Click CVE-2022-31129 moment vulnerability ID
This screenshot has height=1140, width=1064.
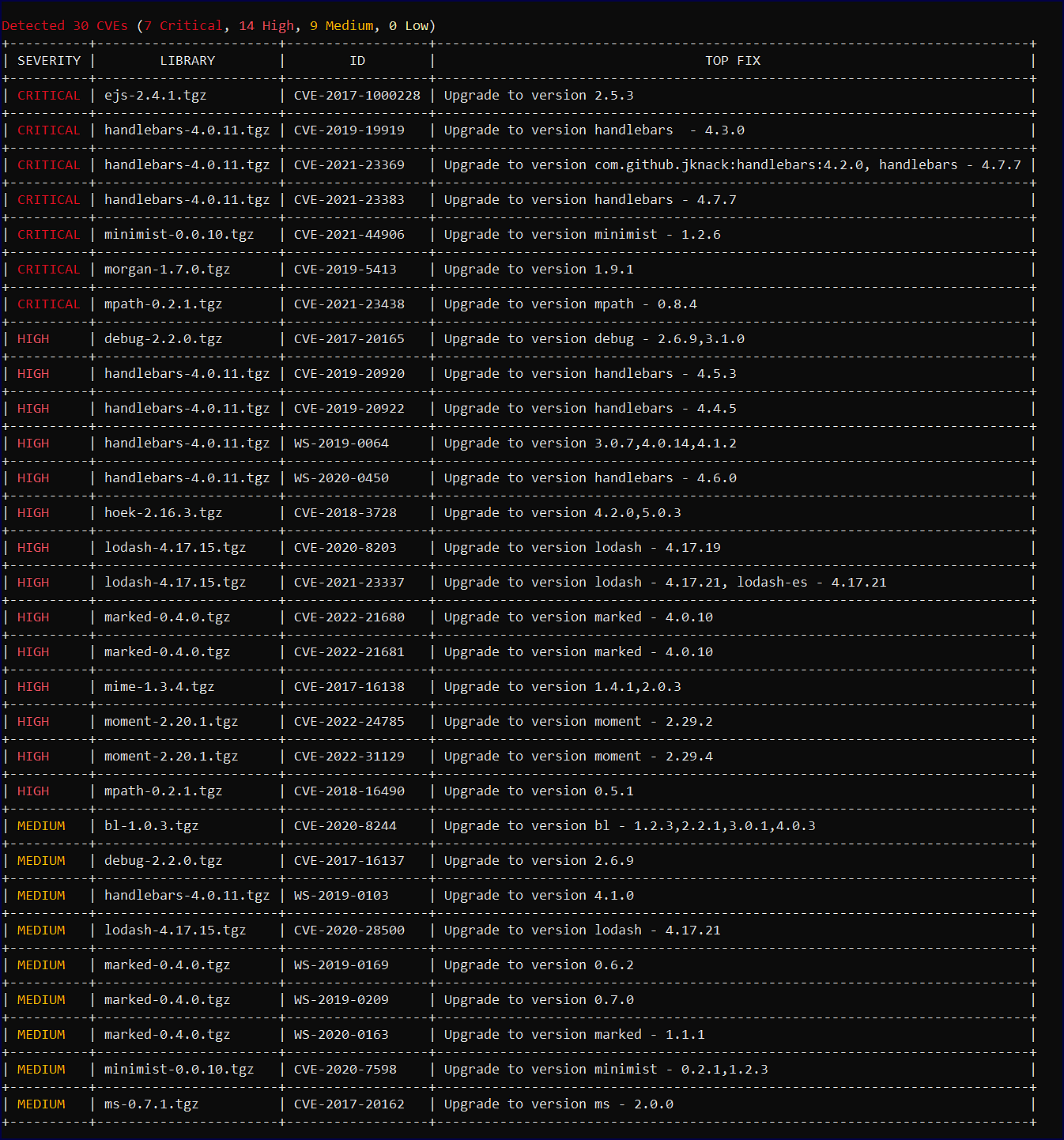tap(349, 757)
